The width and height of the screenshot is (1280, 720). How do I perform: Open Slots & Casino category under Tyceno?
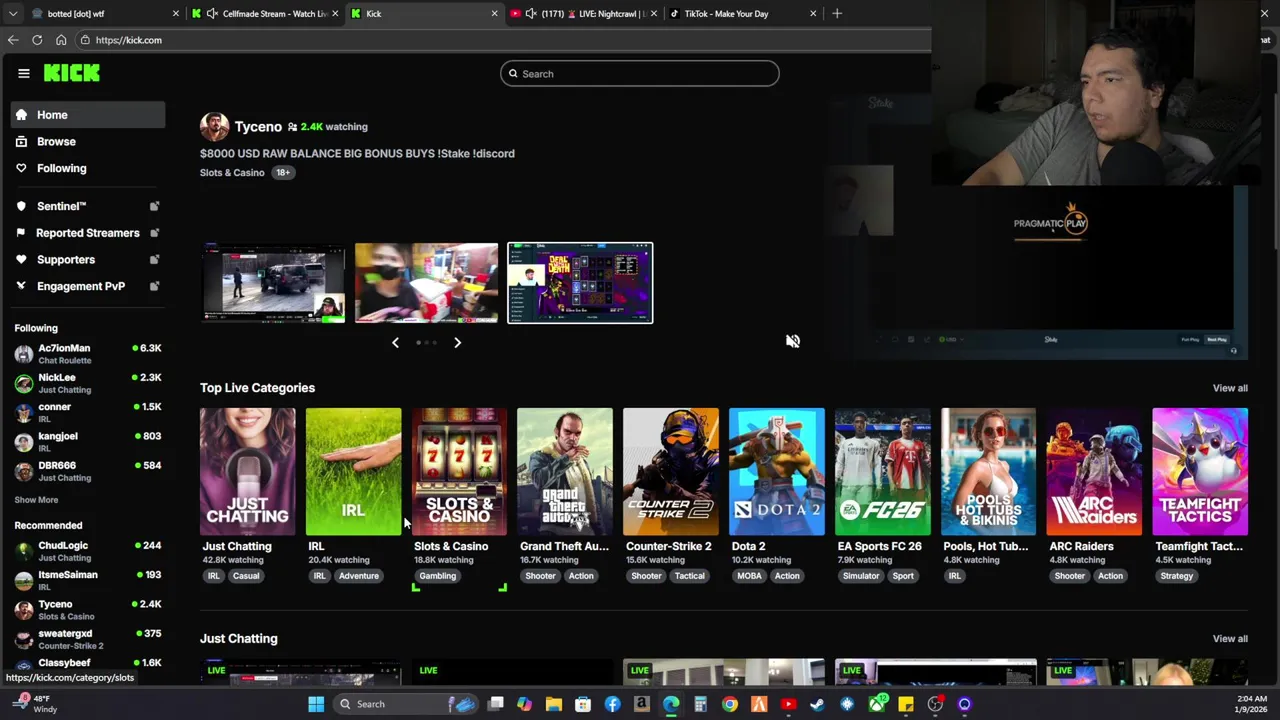232,173
